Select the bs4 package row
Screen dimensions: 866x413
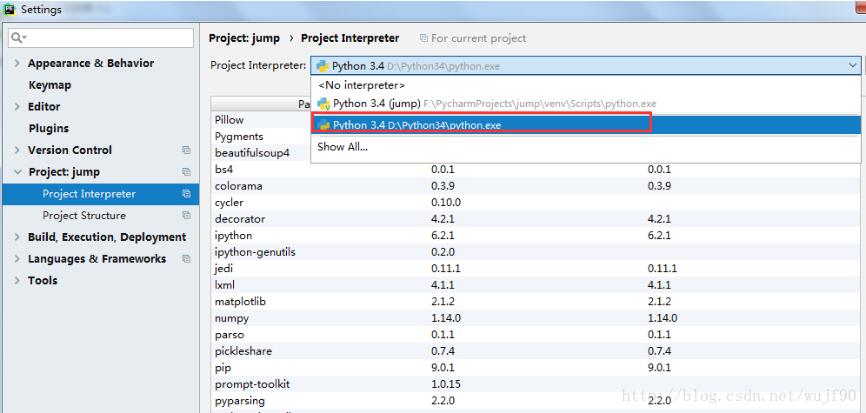pyautogui.click(x=535, y=170)
